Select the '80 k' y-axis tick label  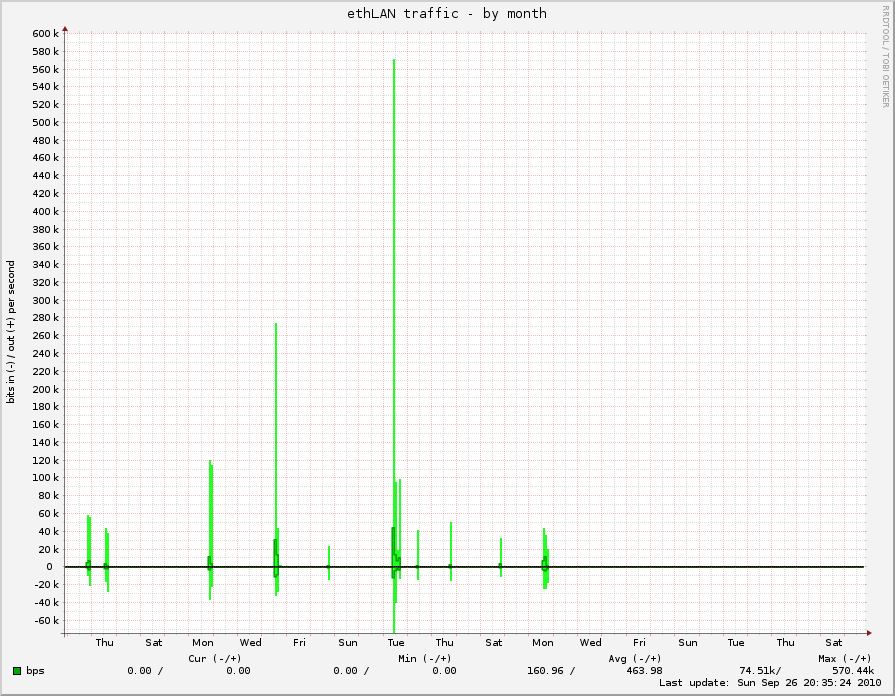pyautogui.click(x=49, y=496)
